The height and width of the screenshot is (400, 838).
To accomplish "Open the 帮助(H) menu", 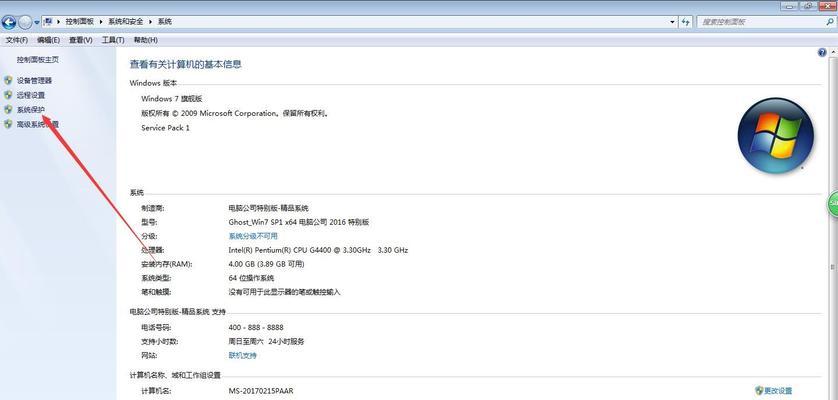I will (x=145, y=40).
